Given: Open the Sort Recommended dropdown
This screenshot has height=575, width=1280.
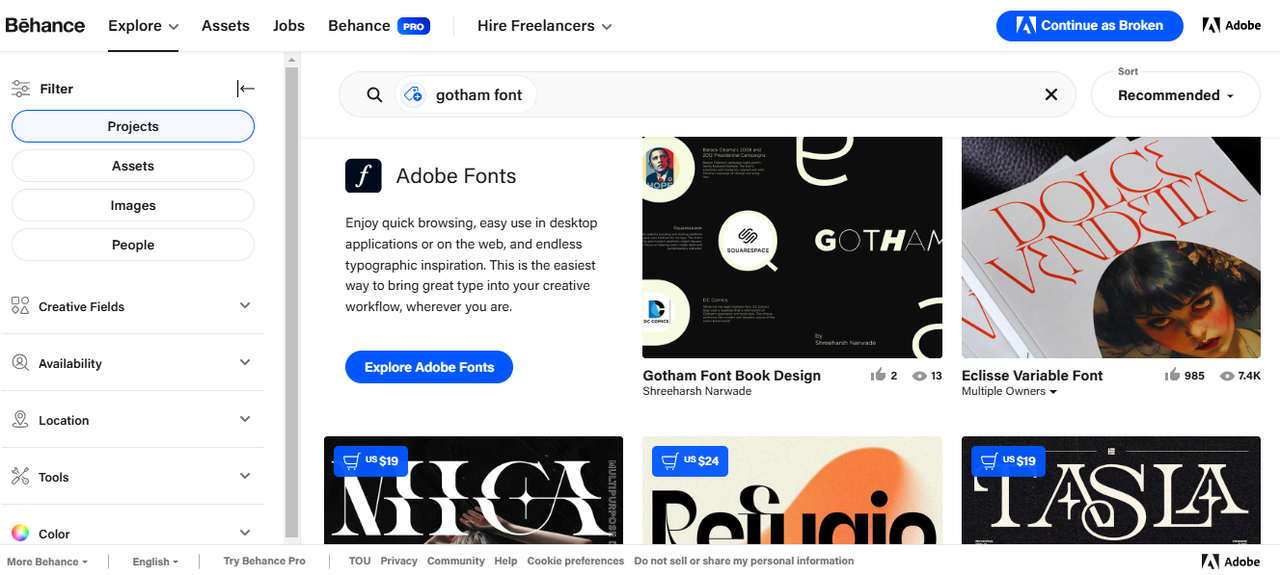Looking at the screenshot, I should pos(1175,94).
